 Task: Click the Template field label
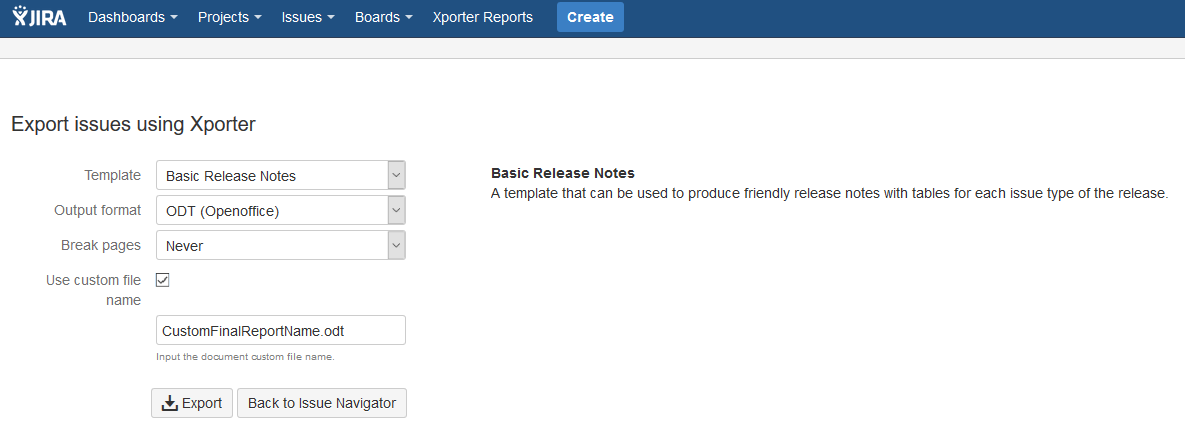[112, 175]
